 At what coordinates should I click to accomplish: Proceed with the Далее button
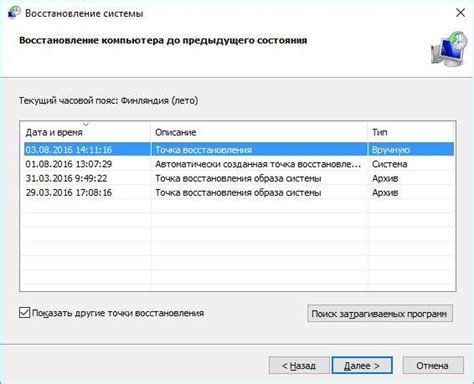click(362, 365)
